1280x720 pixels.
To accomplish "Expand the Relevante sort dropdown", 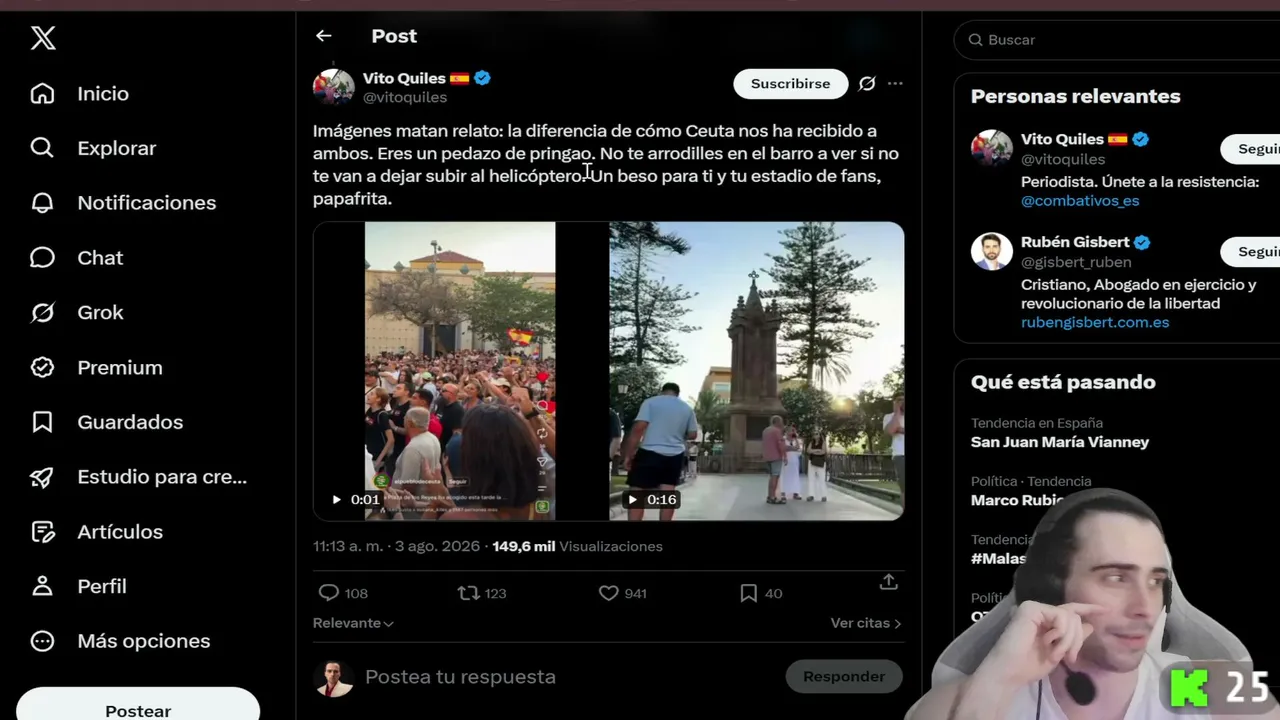I will coord(353,623).
